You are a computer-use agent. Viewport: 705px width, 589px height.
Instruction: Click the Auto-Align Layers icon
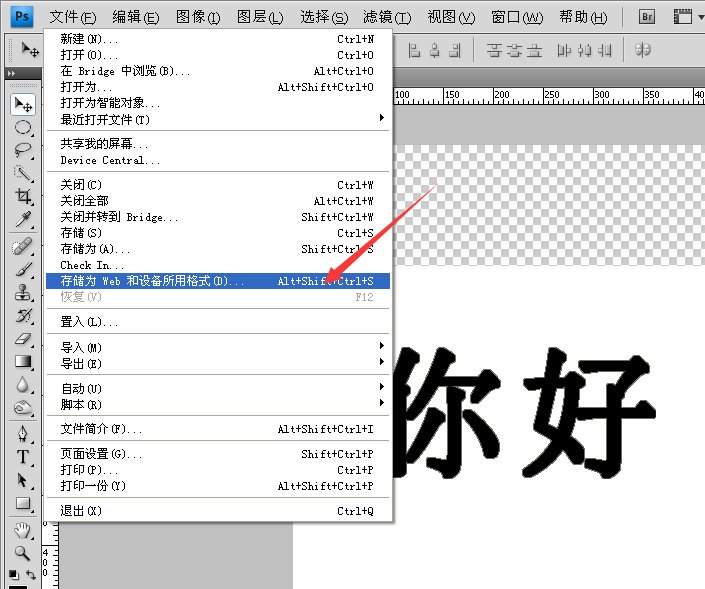coord(643,49)
